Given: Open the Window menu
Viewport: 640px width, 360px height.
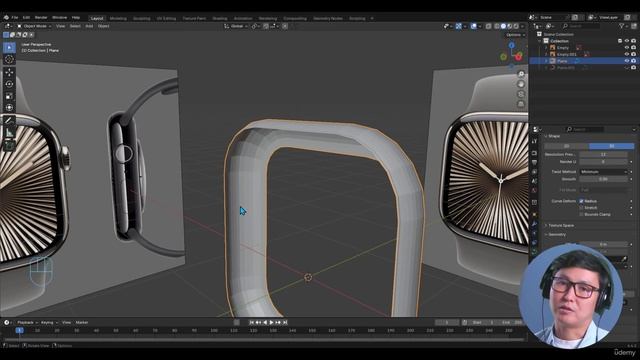Looking at the screenshot, I should [60, 18].
